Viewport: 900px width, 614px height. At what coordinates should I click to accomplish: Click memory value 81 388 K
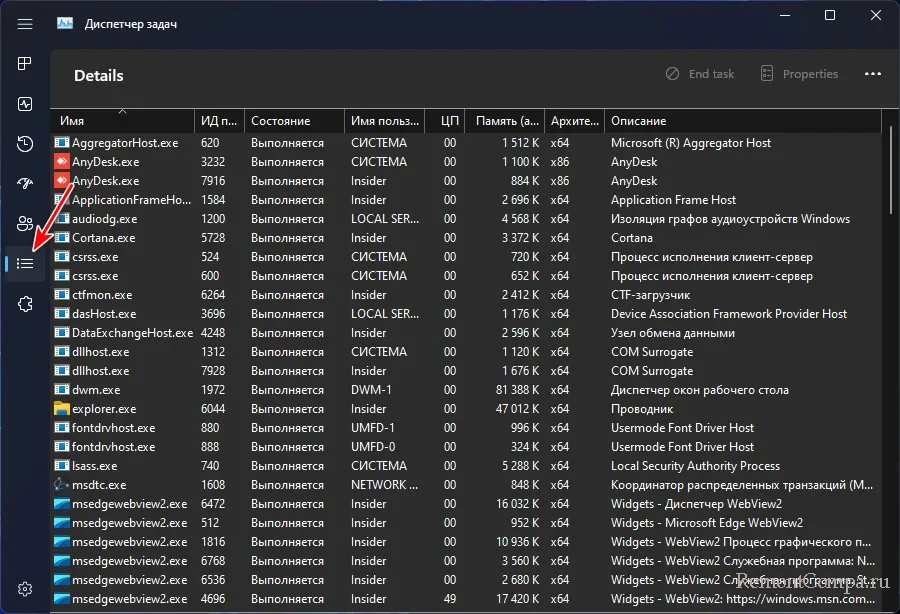pos(518,390)
